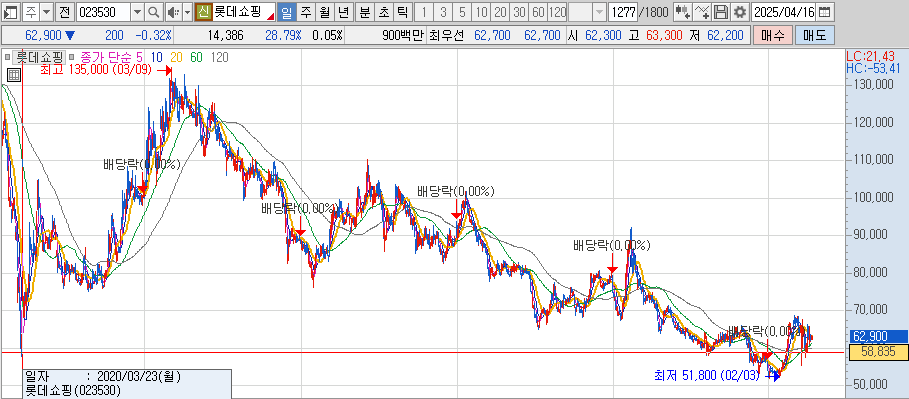Screen dimensions: 909x399
Task: Click the -0.32% change rate value
Action: coord(154,35)
